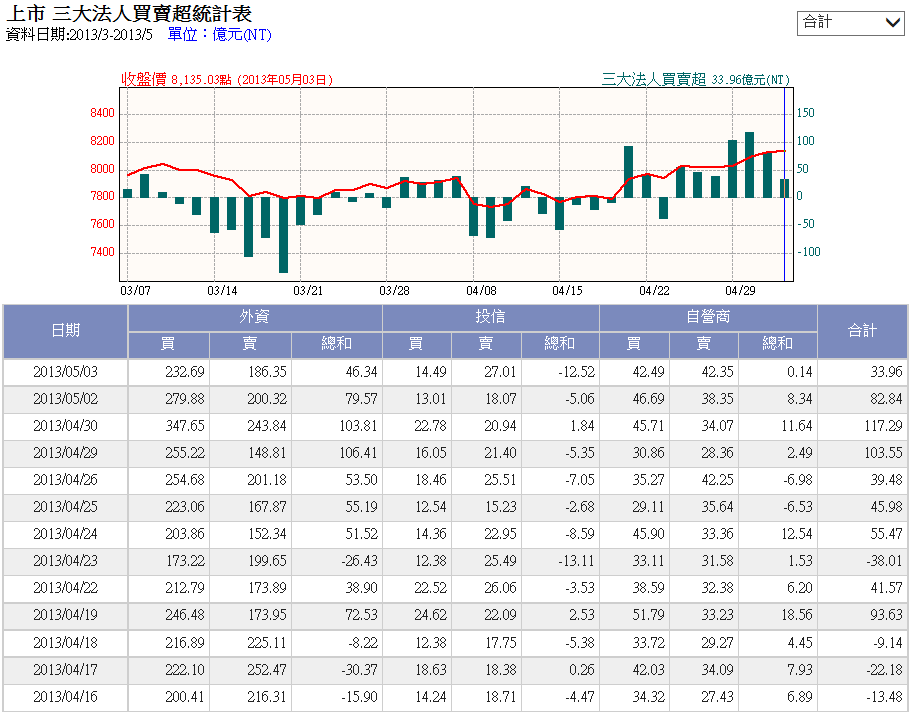
Task: Click the 資料日期:2013/3-2013/5 text
Action: [80, 35]
